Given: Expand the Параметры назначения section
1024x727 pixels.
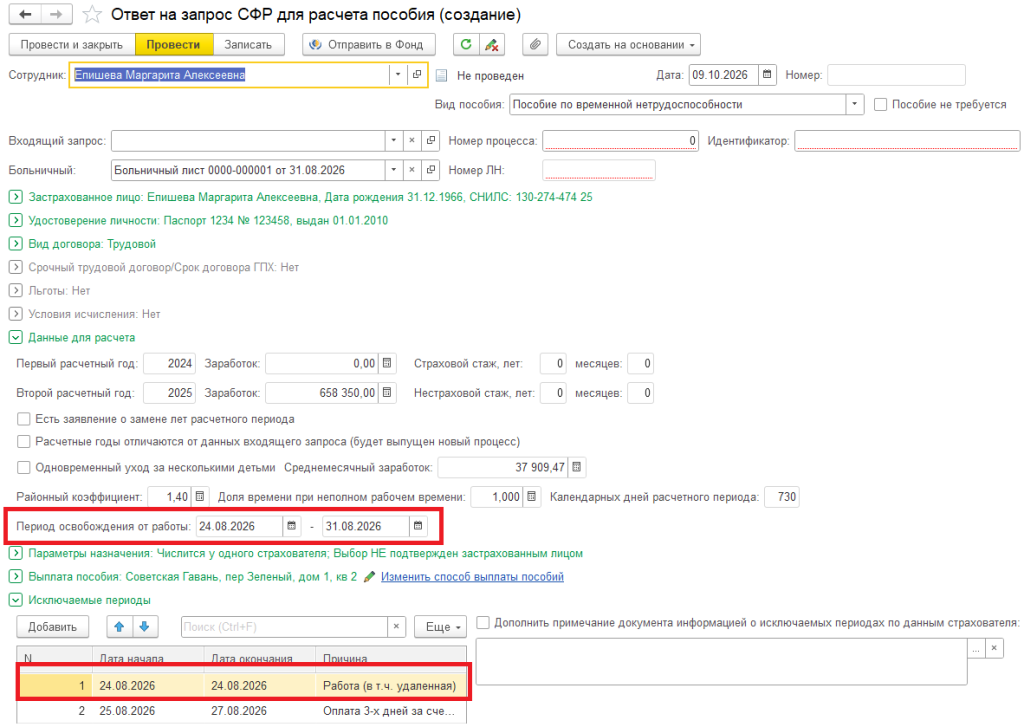Looking at the screenshot, I should point(16,553).
